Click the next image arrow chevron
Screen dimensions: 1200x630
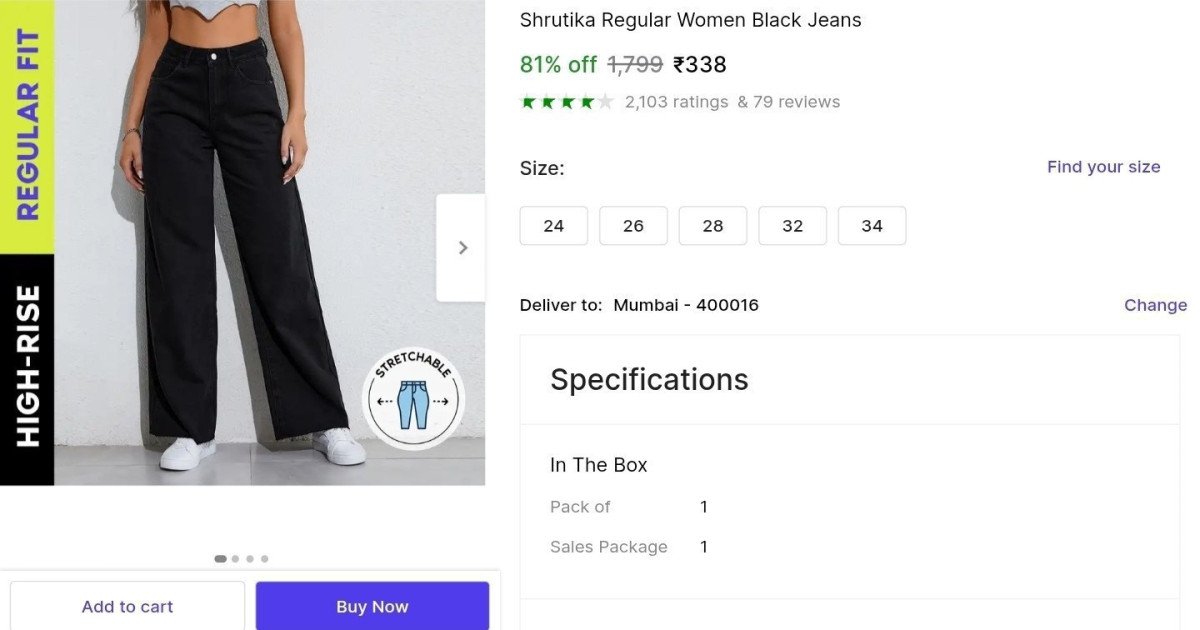[462, 248]
